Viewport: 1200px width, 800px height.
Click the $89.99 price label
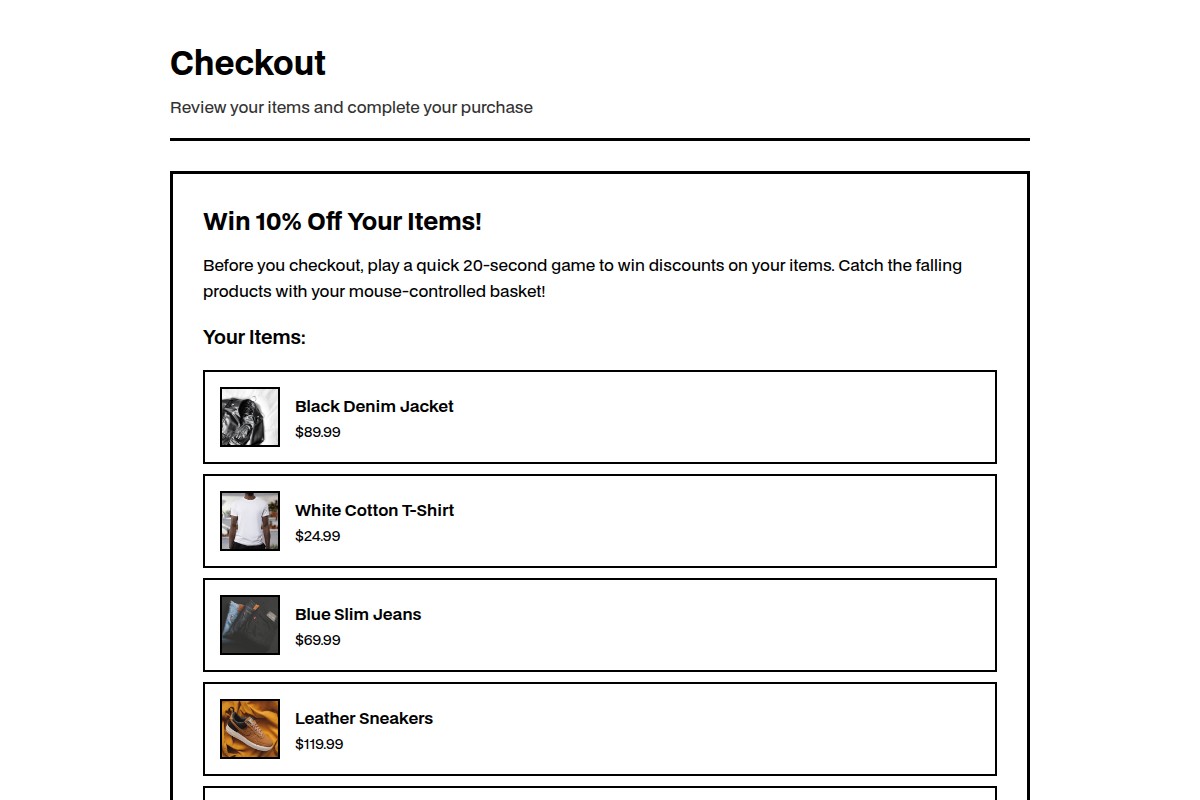coord(317,432)
